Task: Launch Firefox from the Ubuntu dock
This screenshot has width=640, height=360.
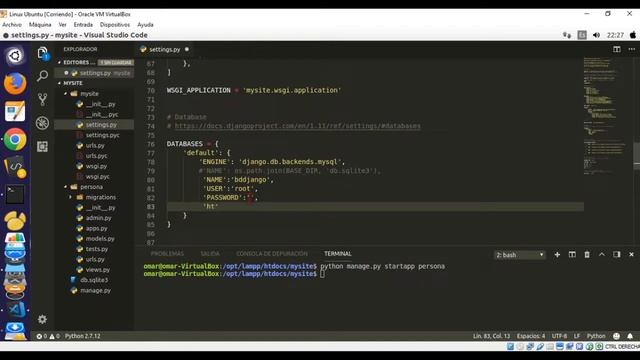Action: click(15, 84)
